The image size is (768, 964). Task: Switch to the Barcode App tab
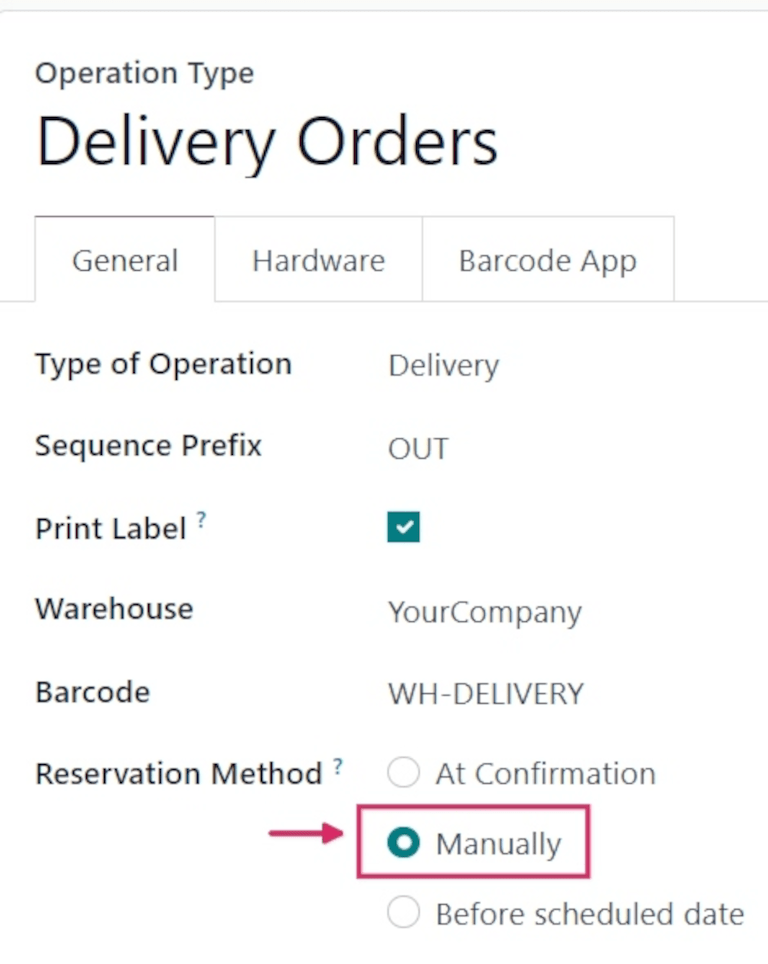547,260
